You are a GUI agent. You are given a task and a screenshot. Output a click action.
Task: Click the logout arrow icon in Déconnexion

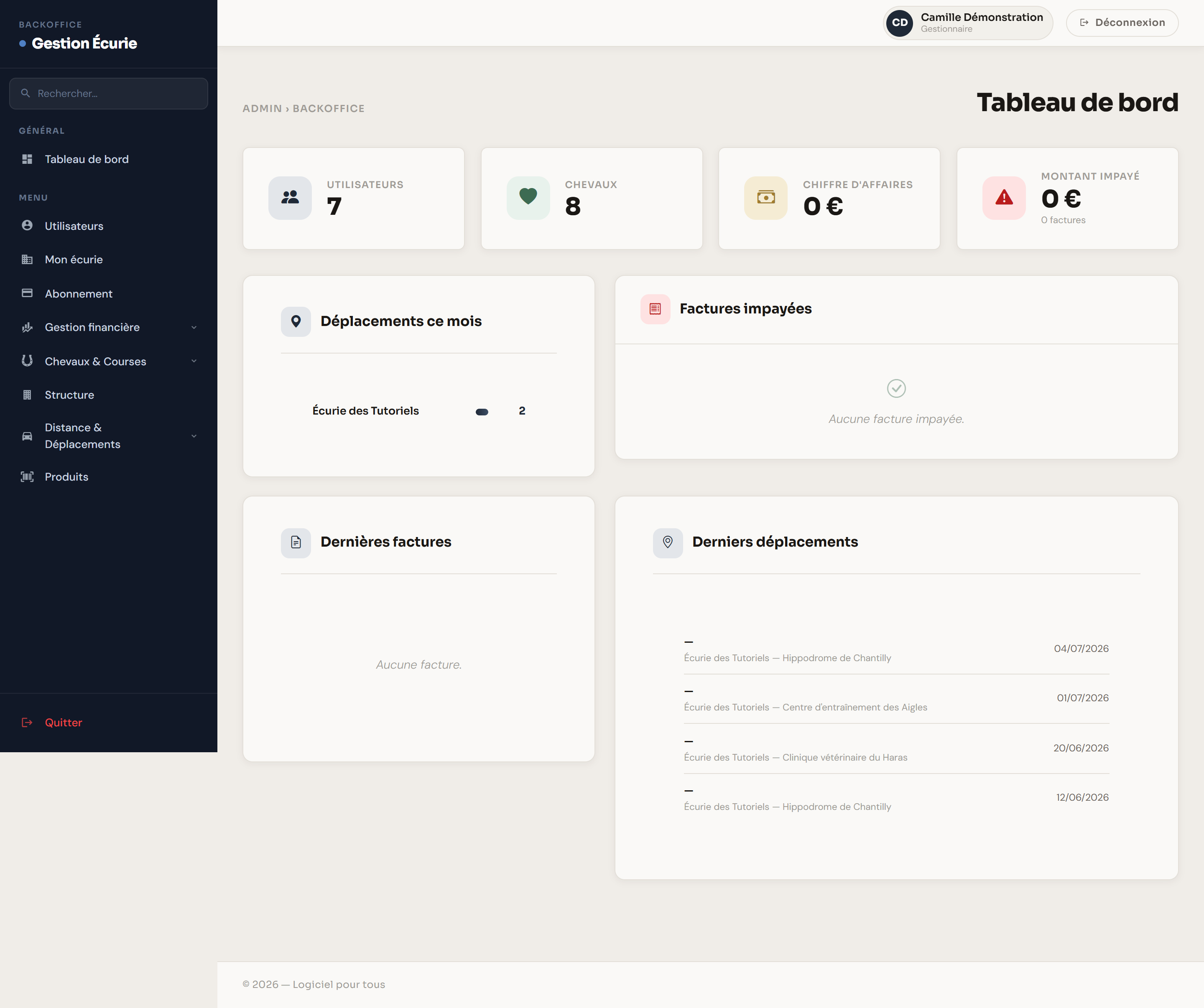[1084, 22]
